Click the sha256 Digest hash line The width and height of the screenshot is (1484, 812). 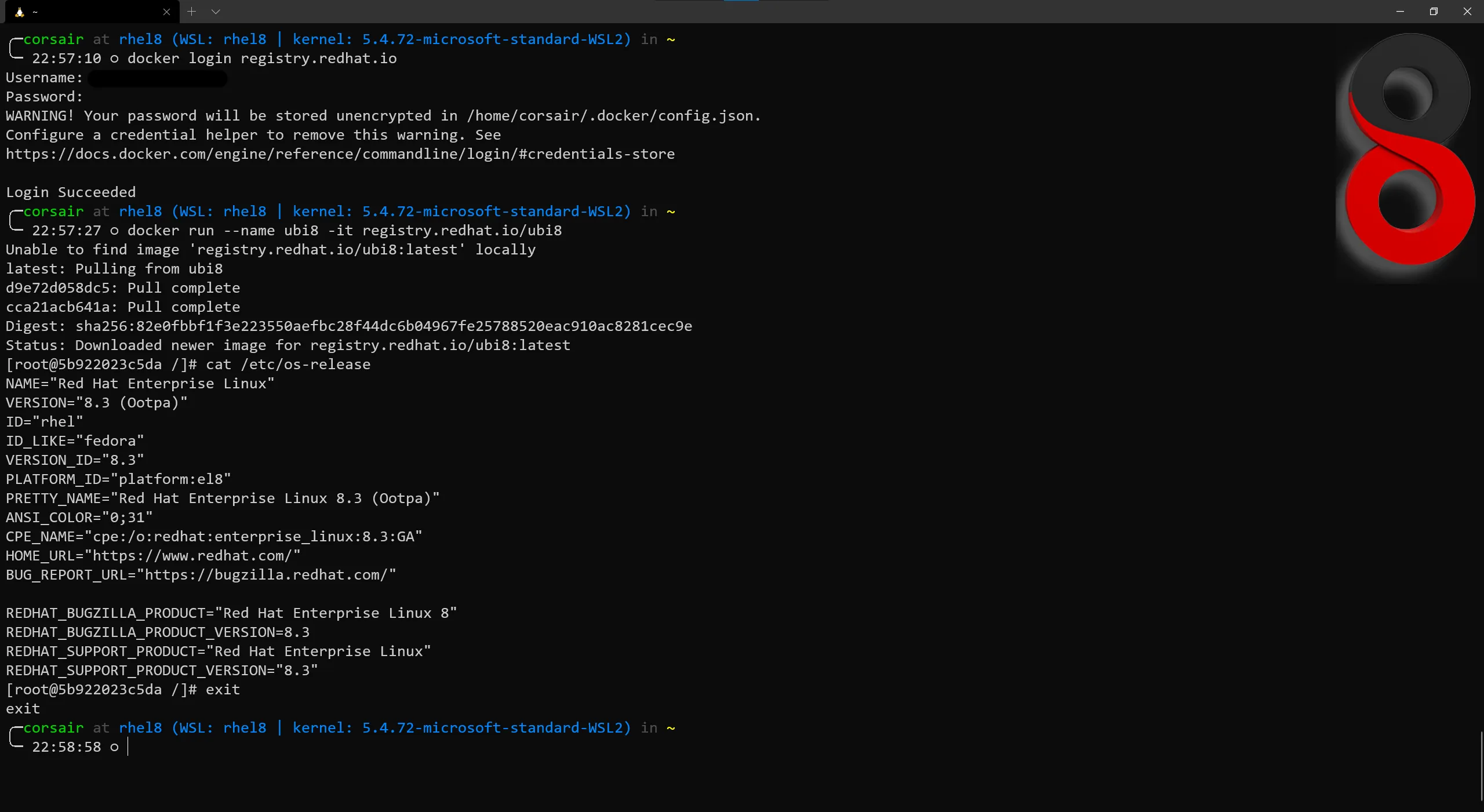(383, 326)
